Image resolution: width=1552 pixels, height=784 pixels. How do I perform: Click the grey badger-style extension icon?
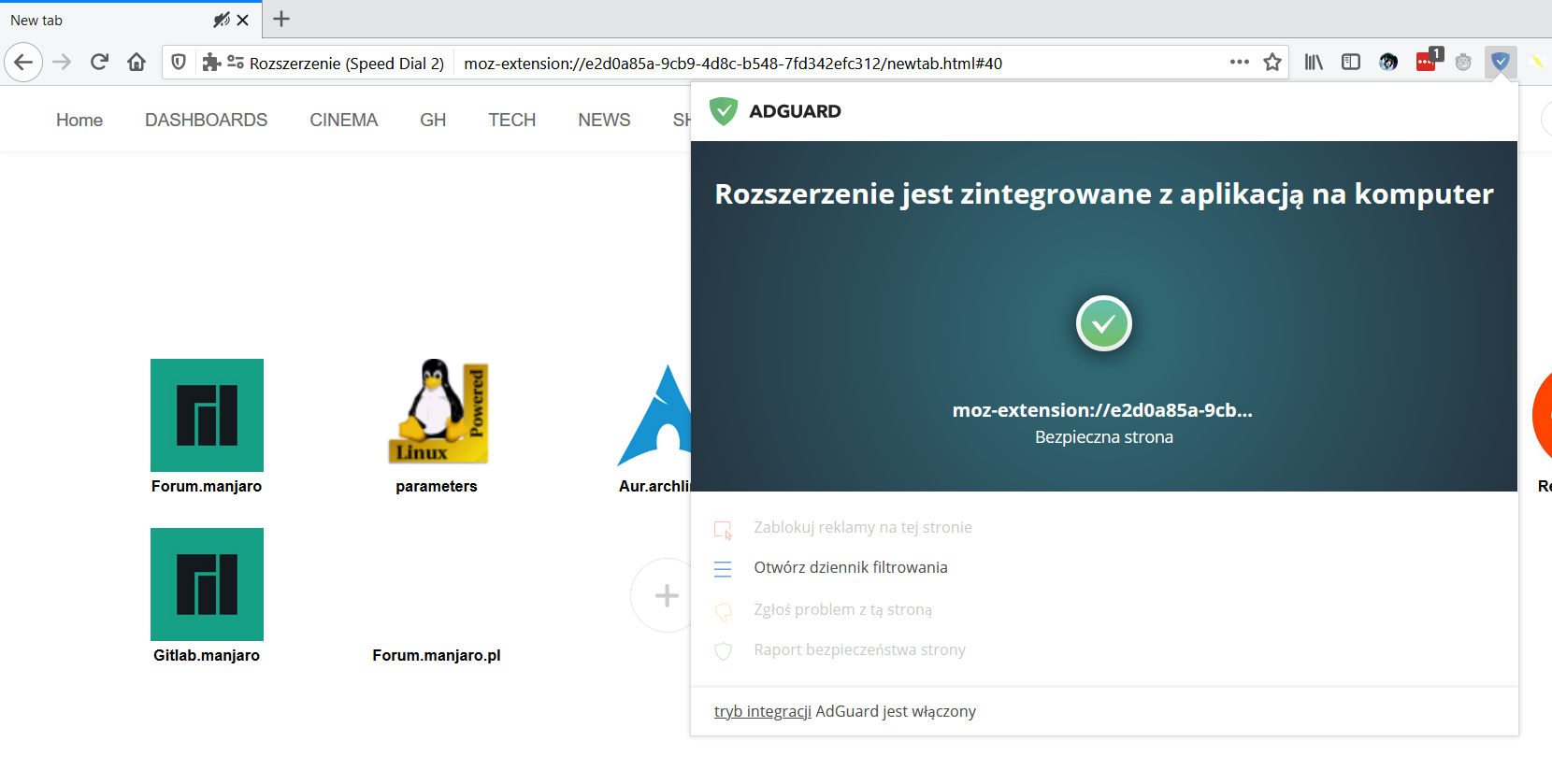[1463, 63]
